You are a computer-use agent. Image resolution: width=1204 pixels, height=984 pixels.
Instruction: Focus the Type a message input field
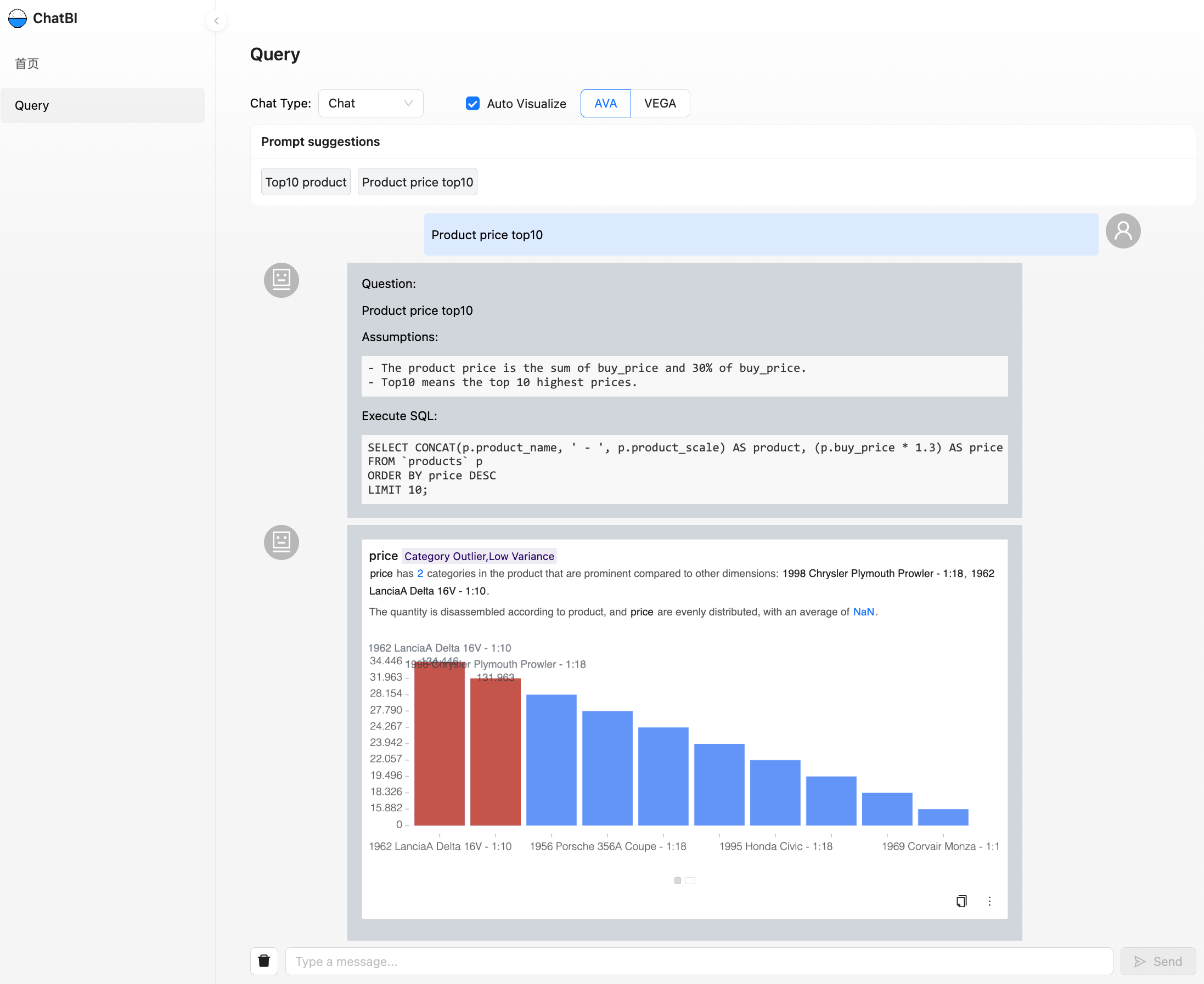pos(698,961)
